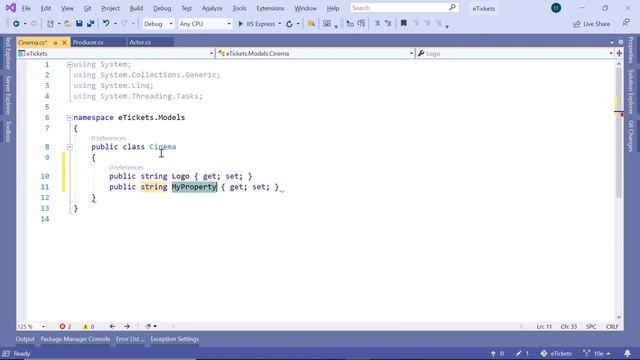Open the Output panel tab
Image resolution: width=640 pixels, height=360 pixels.
click(25, 339)
